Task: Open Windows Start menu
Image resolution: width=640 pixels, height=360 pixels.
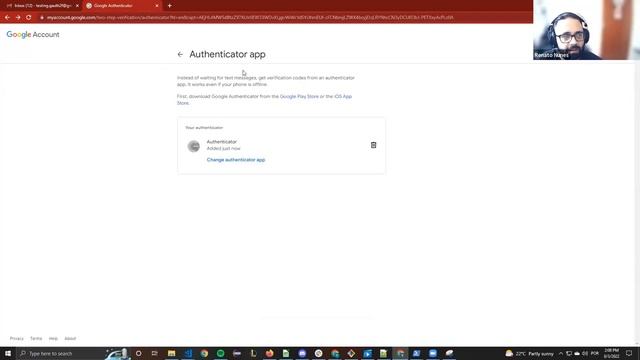Action: click(x=8, y=353)
